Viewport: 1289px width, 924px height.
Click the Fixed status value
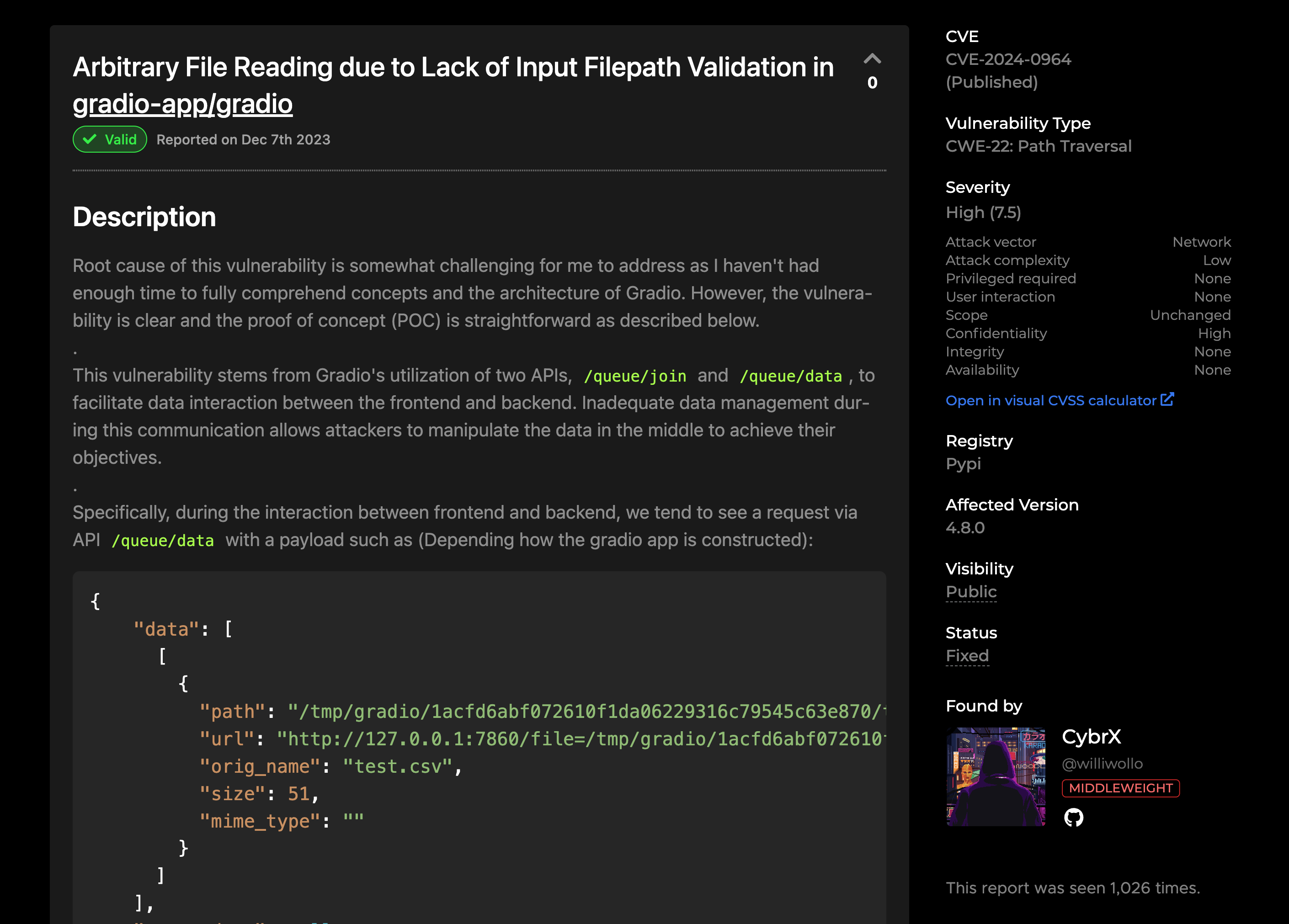coord(967,656)
